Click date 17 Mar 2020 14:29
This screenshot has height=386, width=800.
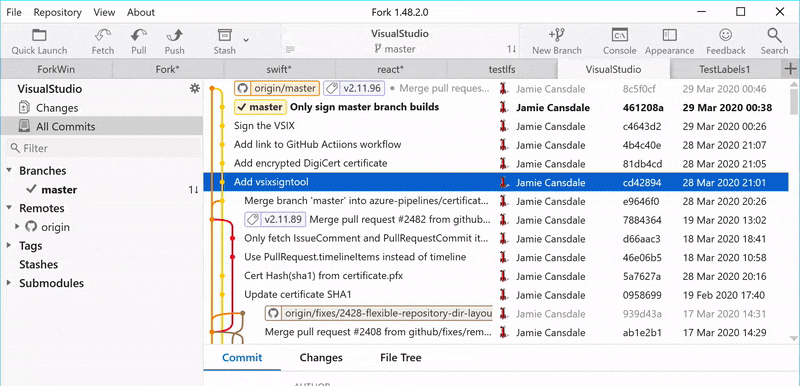click(724, 332)
